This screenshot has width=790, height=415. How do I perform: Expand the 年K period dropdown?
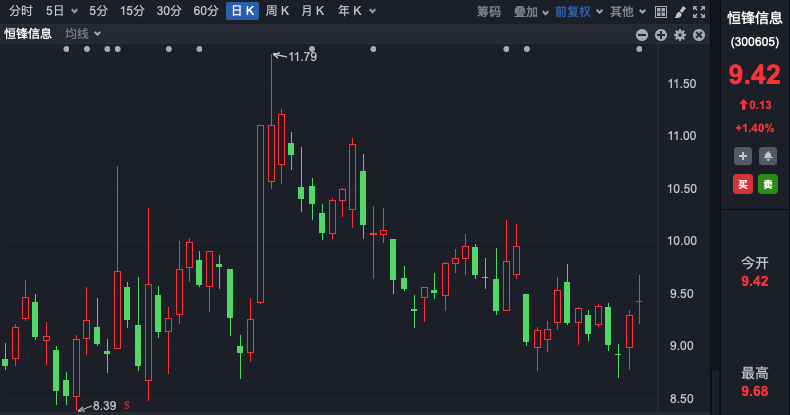372,11
